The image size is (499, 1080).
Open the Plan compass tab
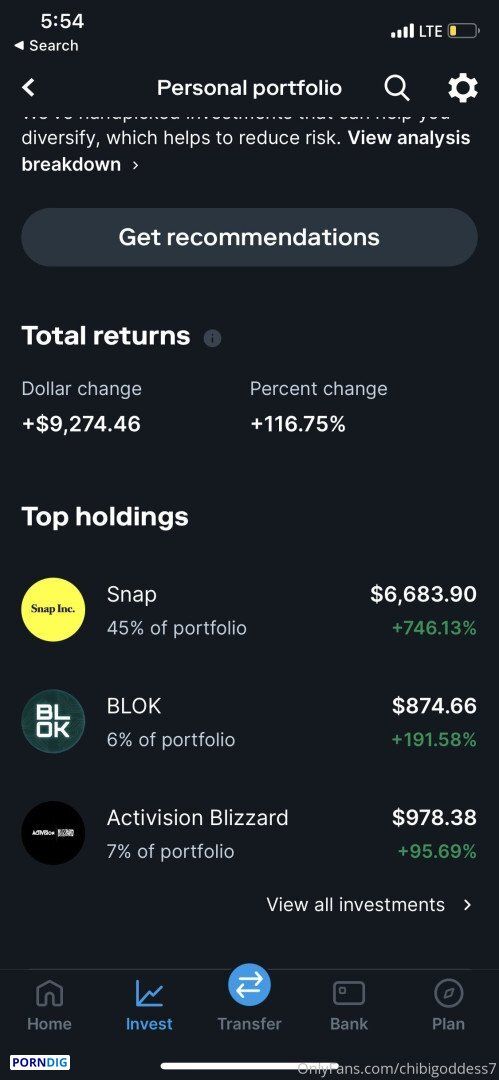tap(448, 1006)
